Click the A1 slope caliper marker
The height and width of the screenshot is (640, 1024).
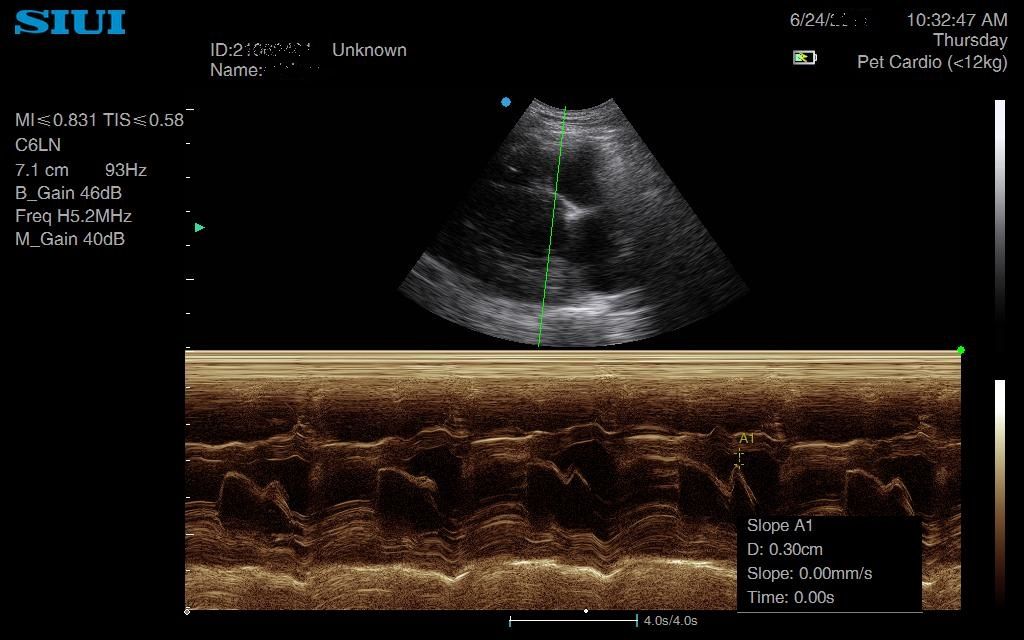(x=739, y=458)
